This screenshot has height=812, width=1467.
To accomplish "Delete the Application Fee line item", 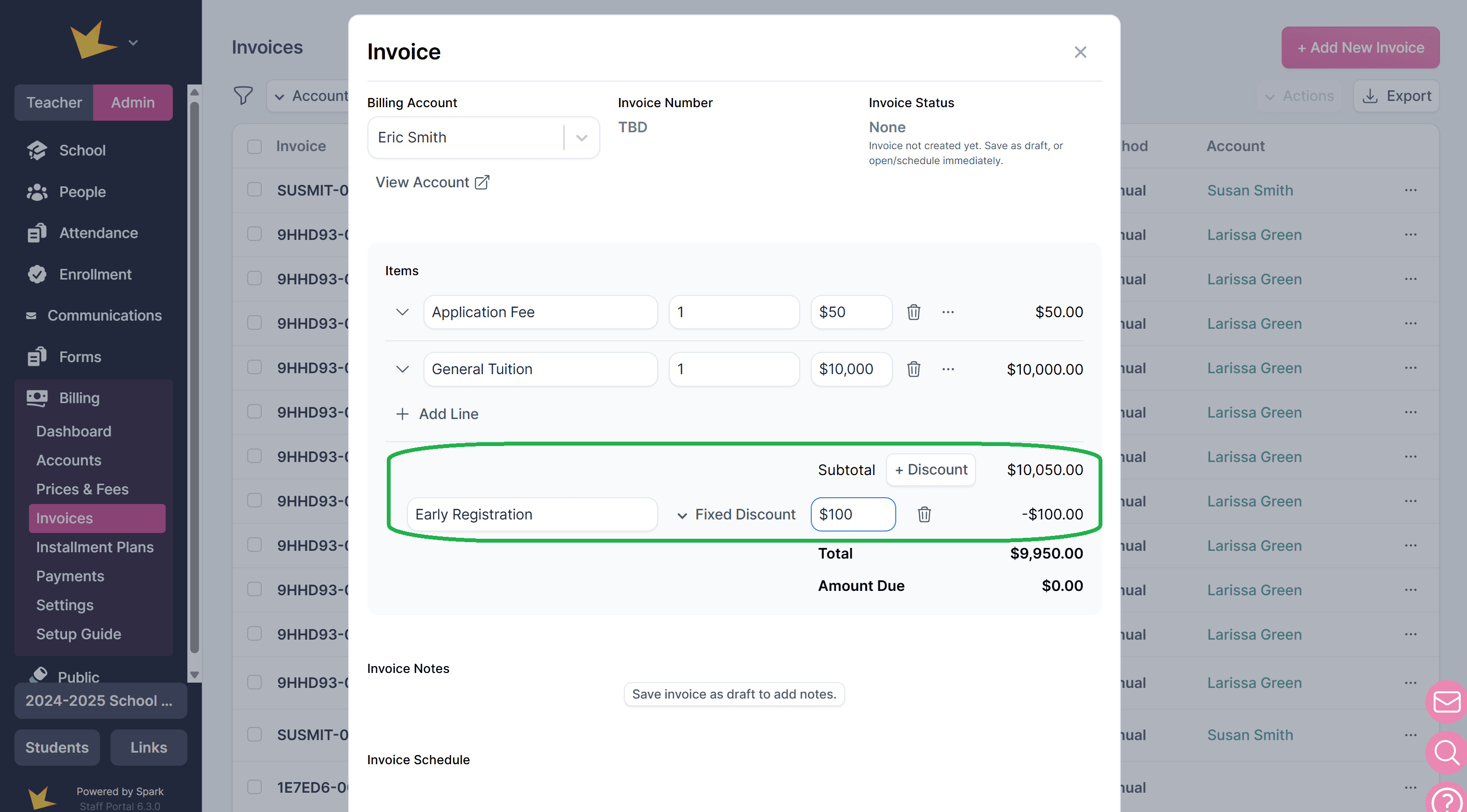I will point(914,312).
